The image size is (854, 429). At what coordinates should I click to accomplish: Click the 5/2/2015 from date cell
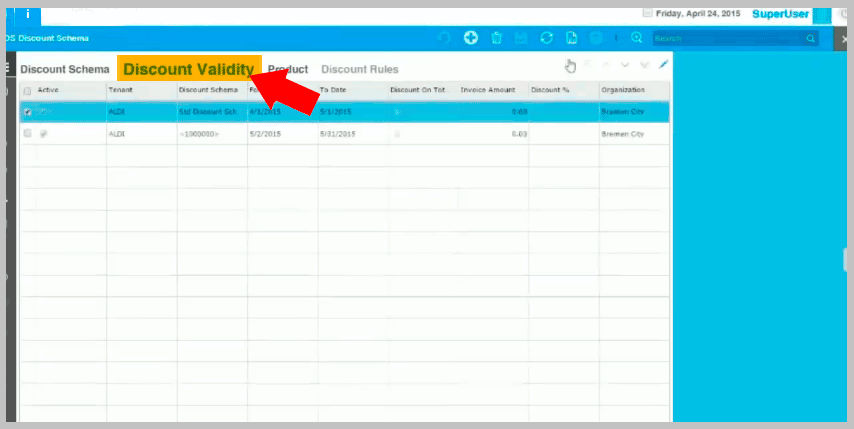tap(283, 133)
